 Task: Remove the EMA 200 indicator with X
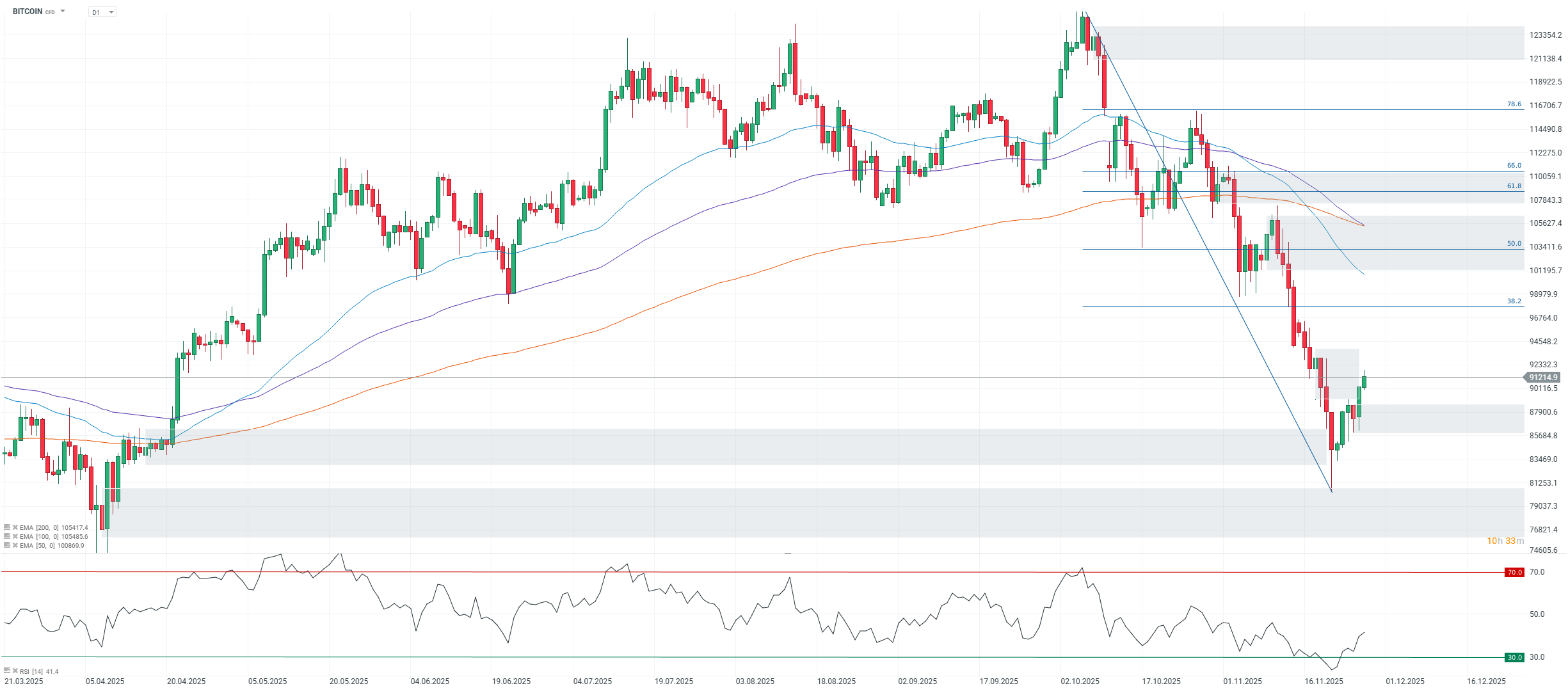coord(15,528)
